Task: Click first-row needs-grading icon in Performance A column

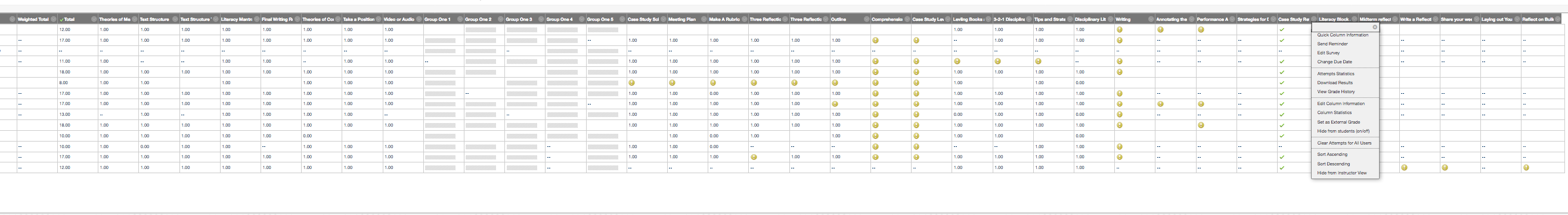Action: pos(1201,29)
